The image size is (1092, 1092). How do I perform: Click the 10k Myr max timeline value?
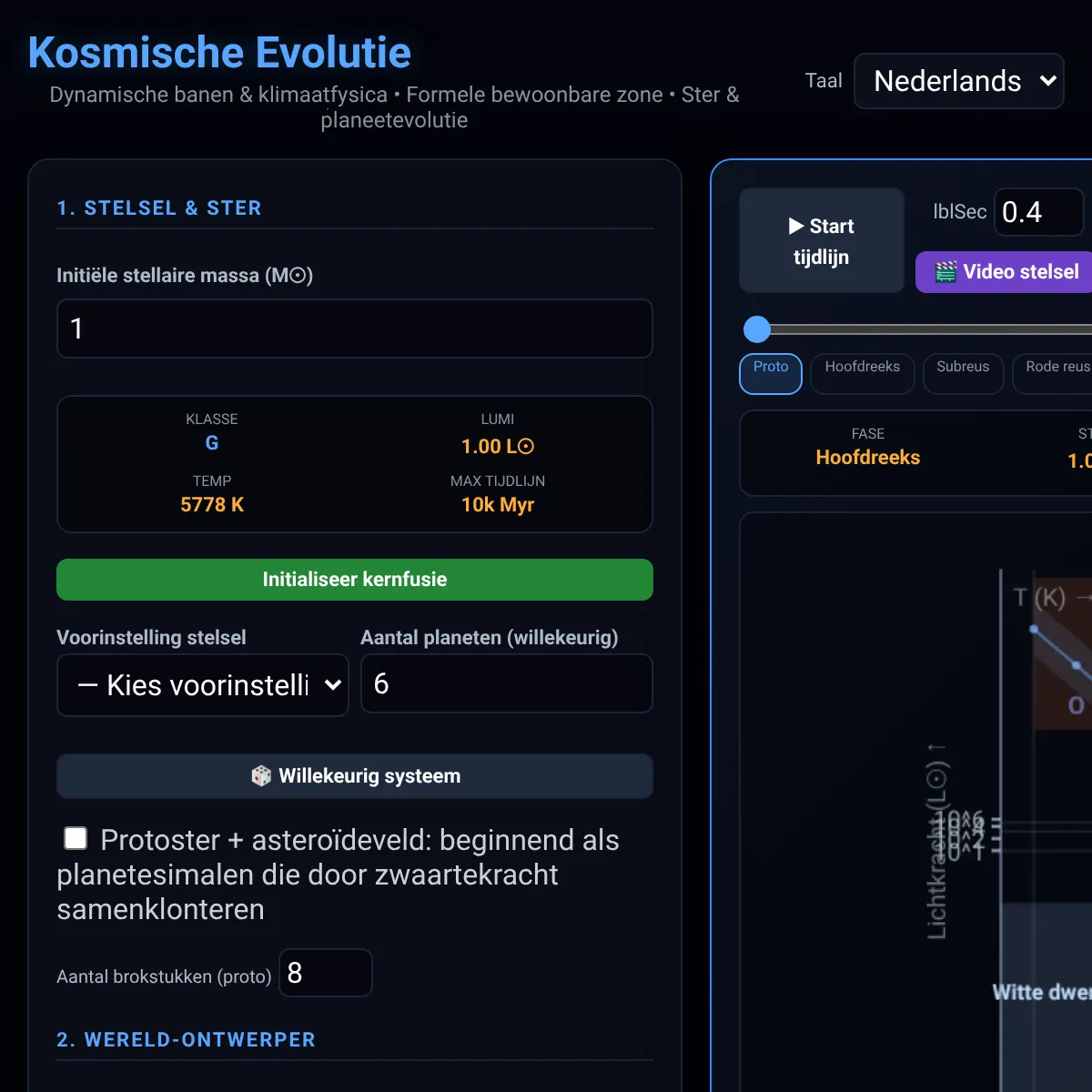498,505
